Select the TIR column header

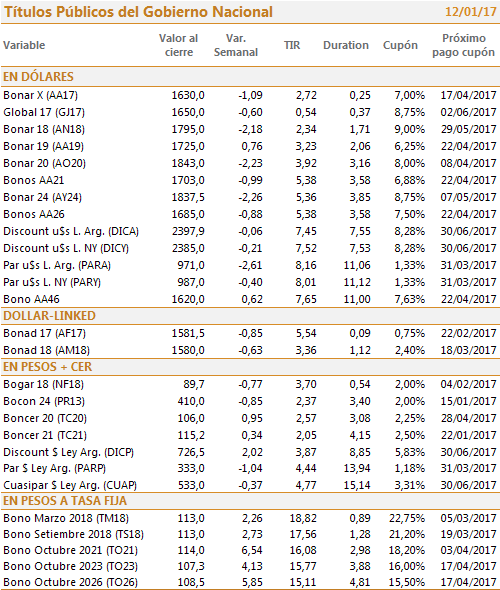coord(292,45)
